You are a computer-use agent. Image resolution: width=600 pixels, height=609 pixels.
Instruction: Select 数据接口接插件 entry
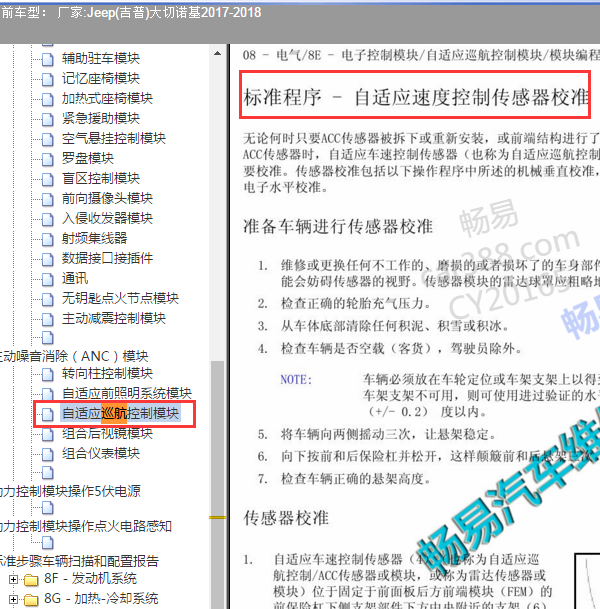click(x=108, y=259)
